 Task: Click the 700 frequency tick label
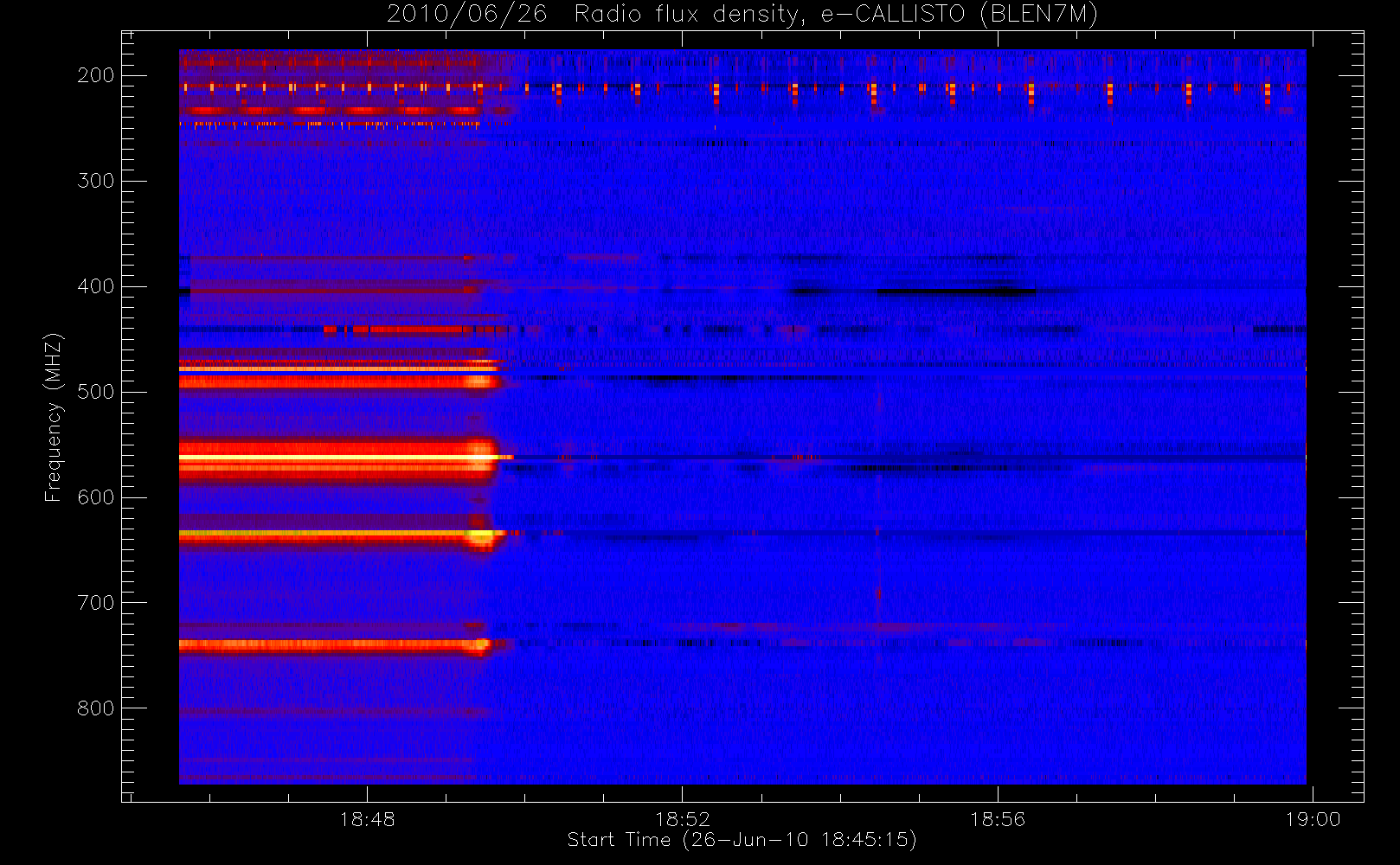coord(96,603)
